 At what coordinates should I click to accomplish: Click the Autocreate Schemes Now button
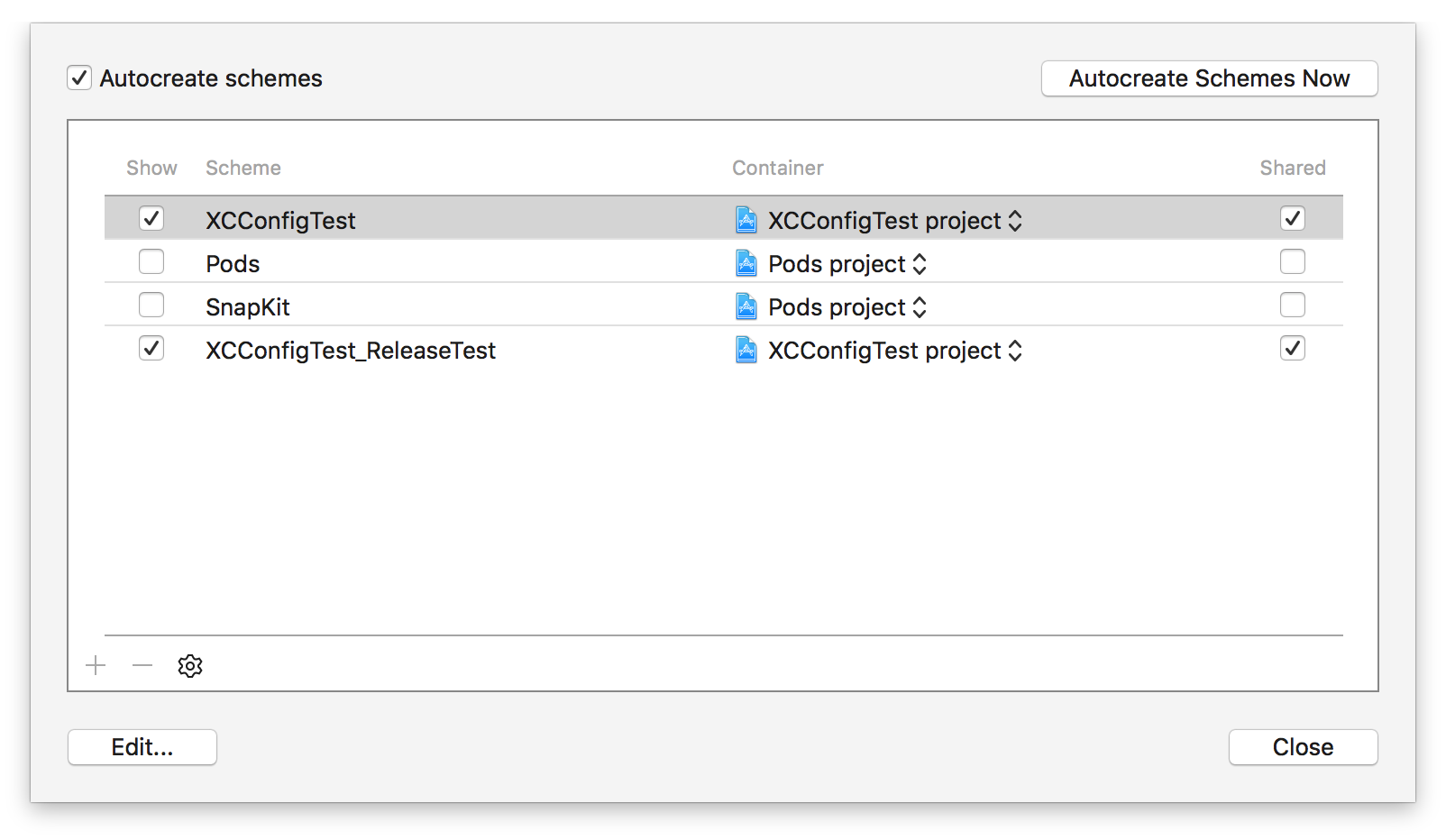click(x=1210, y=78)
